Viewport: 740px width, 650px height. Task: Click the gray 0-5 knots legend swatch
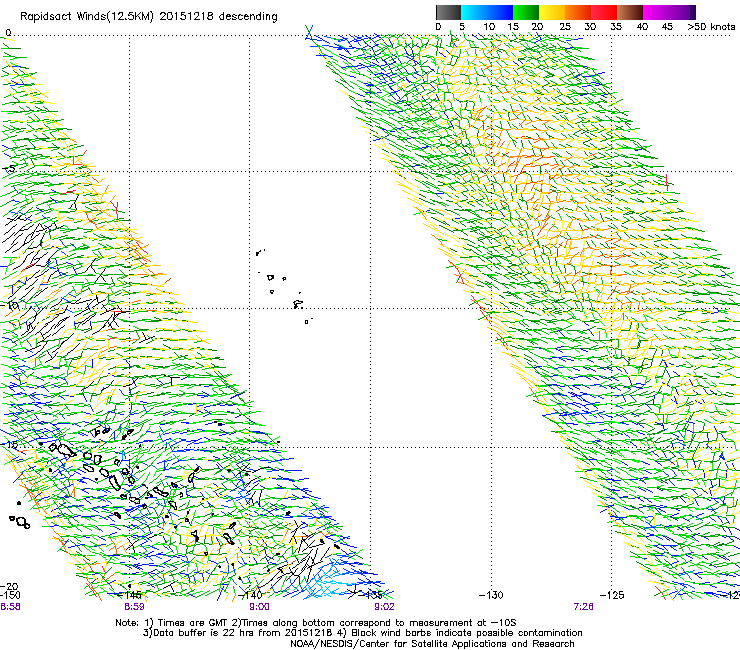tap(448, 12)
